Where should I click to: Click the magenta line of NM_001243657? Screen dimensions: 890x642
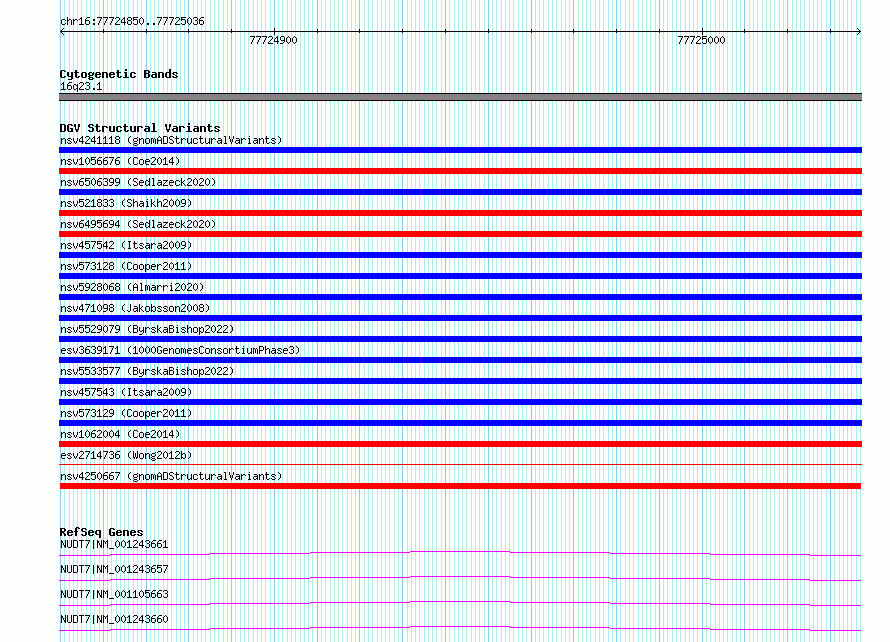point(460,577)
